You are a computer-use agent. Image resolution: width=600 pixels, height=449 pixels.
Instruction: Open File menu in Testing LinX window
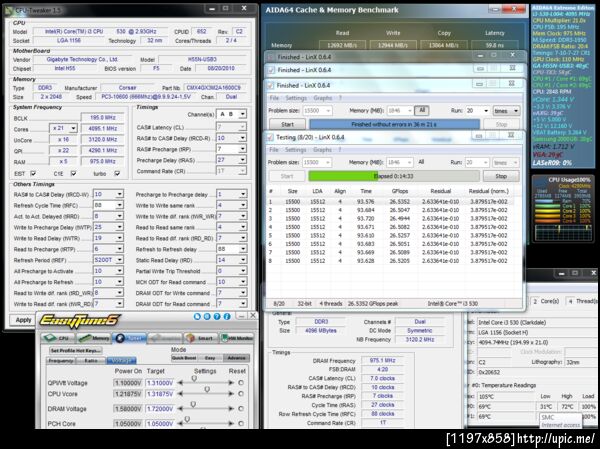click(x=274, y=150)
